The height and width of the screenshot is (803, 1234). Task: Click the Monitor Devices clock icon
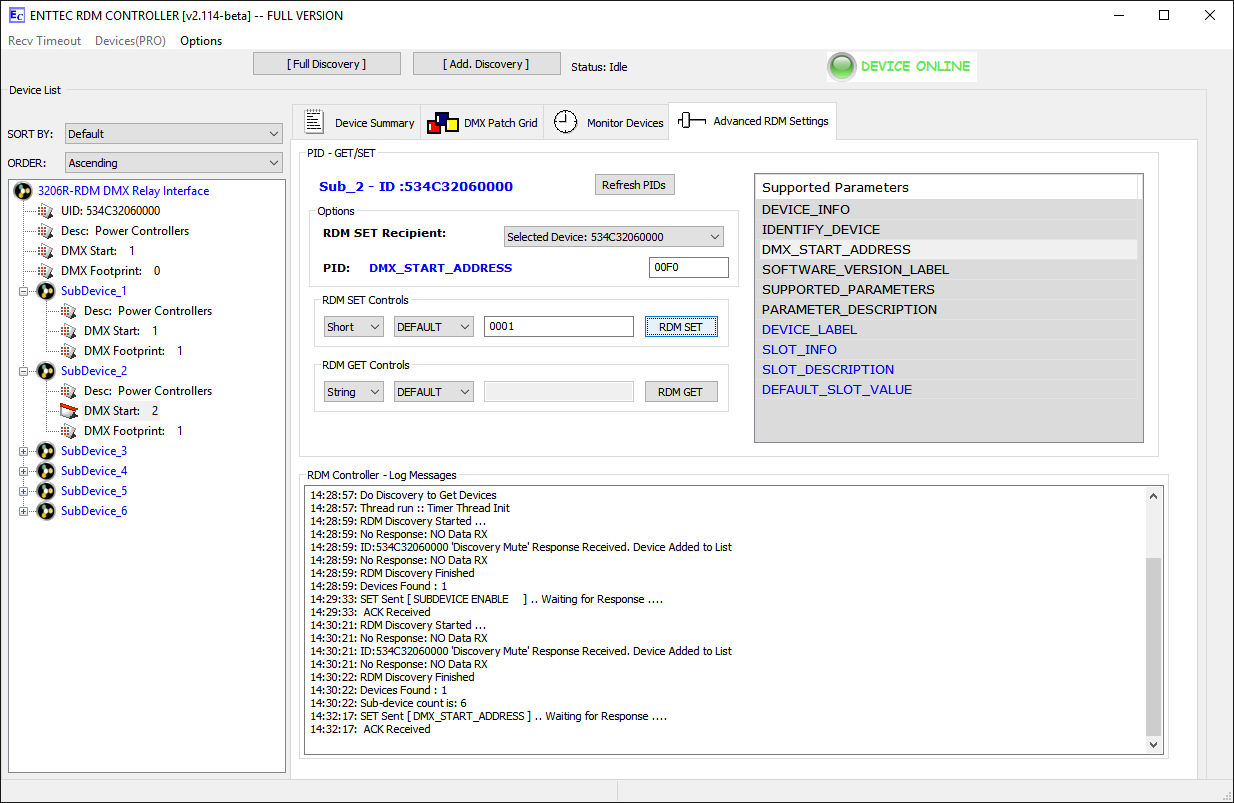(x=566, y=122)
